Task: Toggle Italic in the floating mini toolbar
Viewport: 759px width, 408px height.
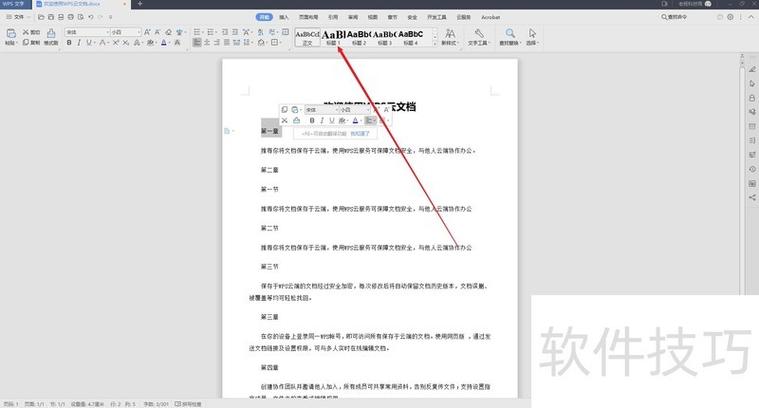Action: pos(321,120)
